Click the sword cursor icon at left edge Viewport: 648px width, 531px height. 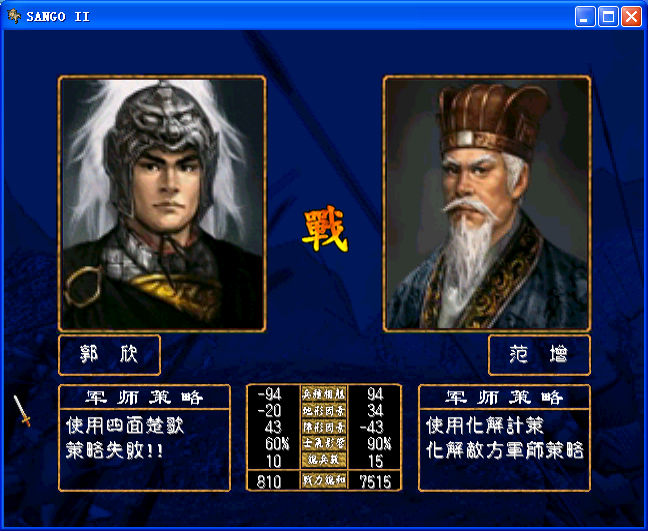pos(22,411)
